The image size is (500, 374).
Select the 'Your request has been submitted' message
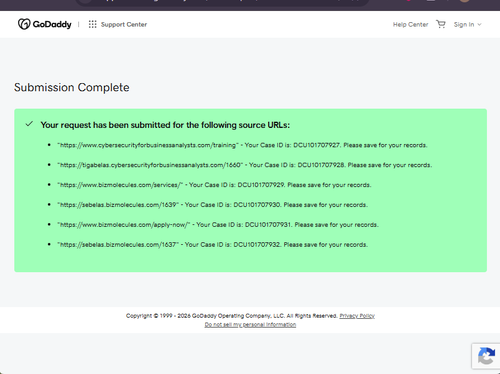[165, 125]
